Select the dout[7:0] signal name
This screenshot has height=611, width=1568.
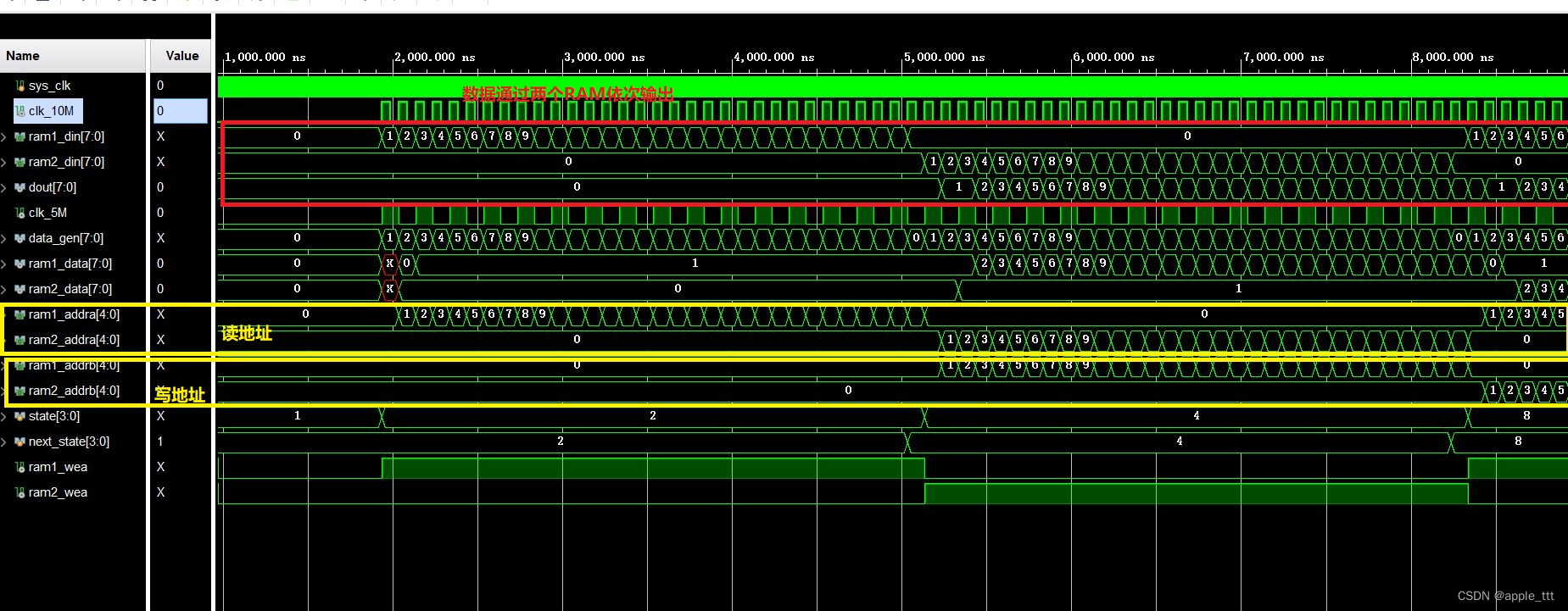pos(53,187)
